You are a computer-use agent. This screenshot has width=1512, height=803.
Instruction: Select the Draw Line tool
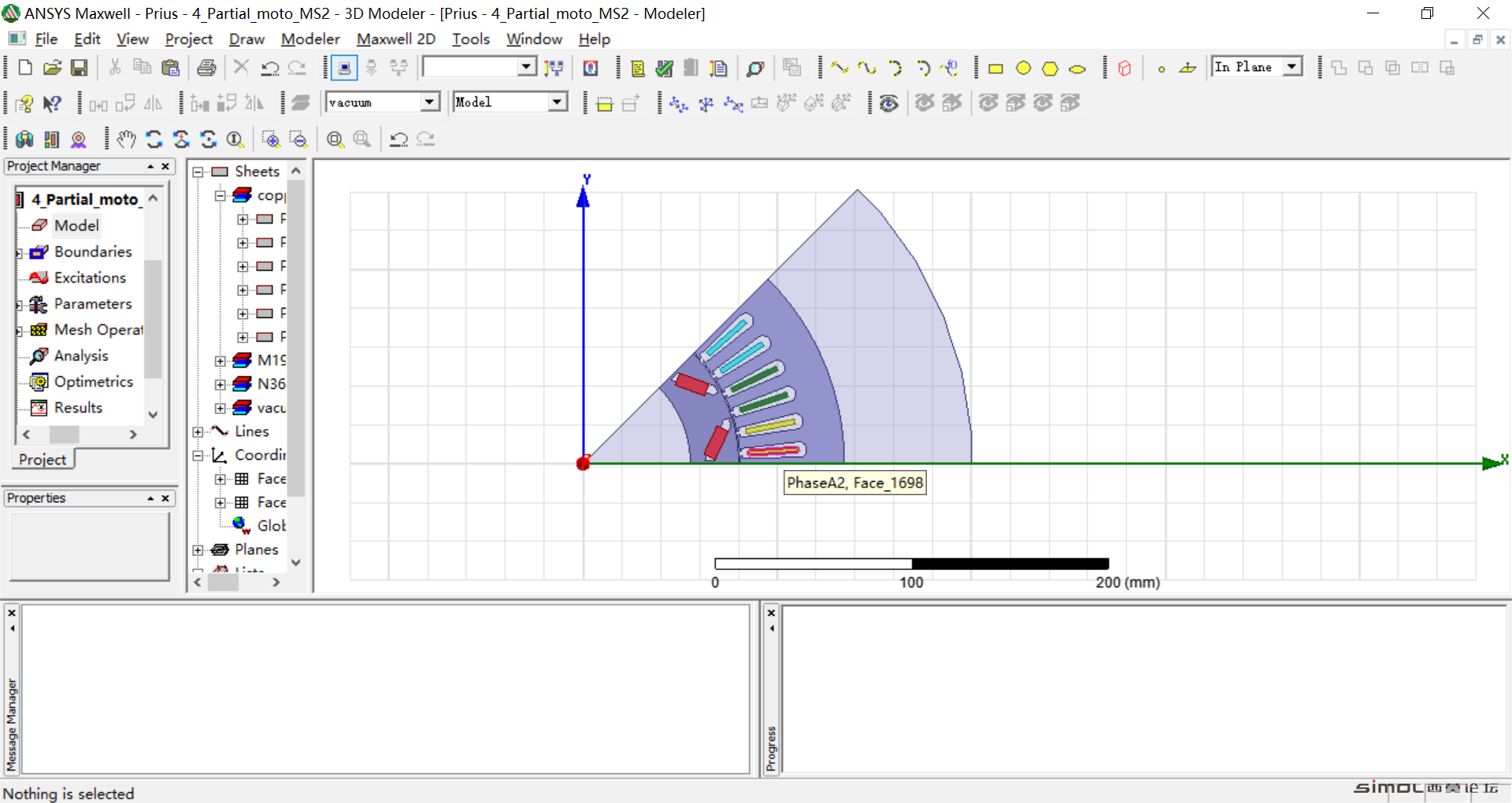click(839, 68)
